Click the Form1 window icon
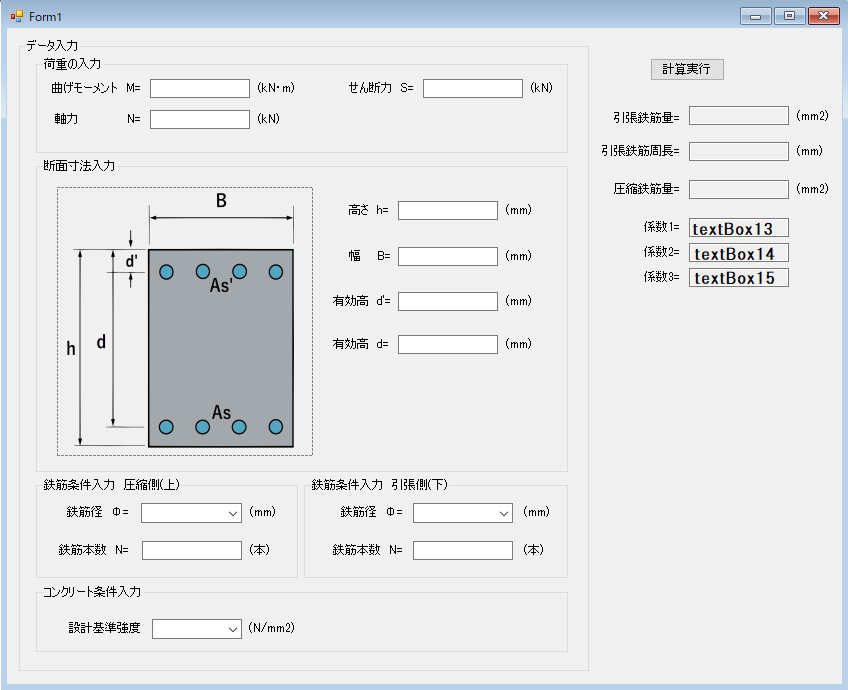This screenshot has width=848, height=690. click(x=17, y=17)
